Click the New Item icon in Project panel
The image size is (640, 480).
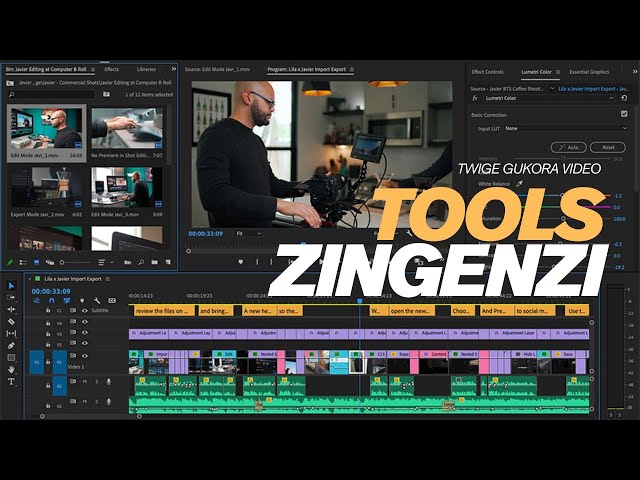(x=168, y=262)
